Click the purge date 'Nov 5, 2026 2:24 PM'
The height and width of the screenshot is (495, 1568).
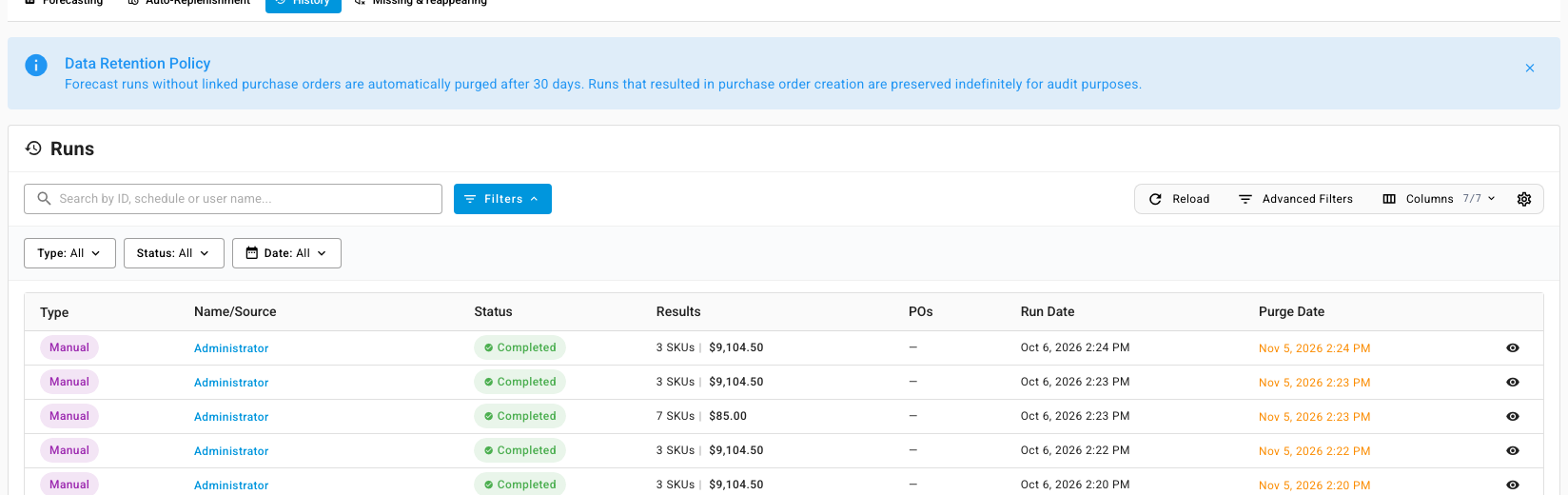coord(1314,348)
